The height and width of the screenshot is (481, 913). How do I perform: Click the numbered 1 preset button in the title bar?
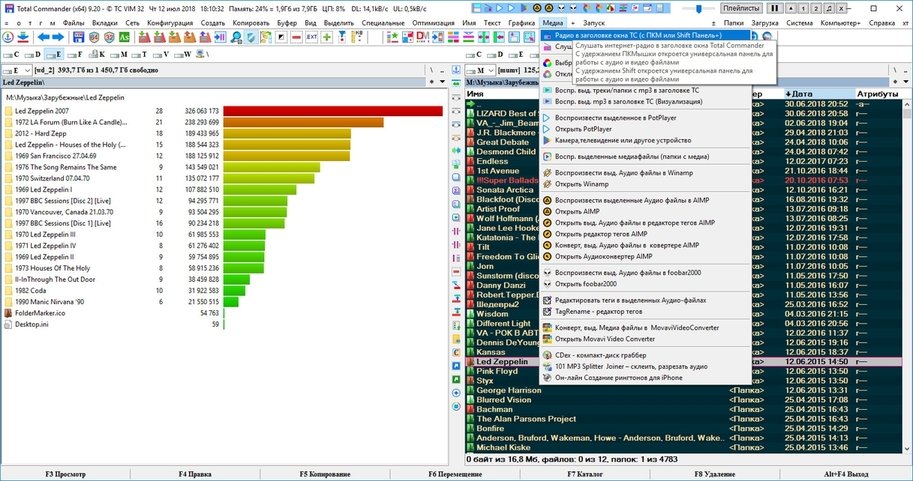(x=803, y=8)
